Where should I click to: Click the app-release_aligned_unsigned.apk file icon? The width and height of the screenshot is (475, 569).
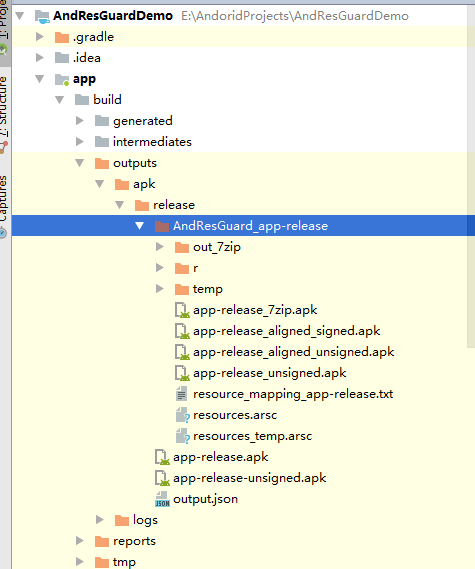point(182,353)
